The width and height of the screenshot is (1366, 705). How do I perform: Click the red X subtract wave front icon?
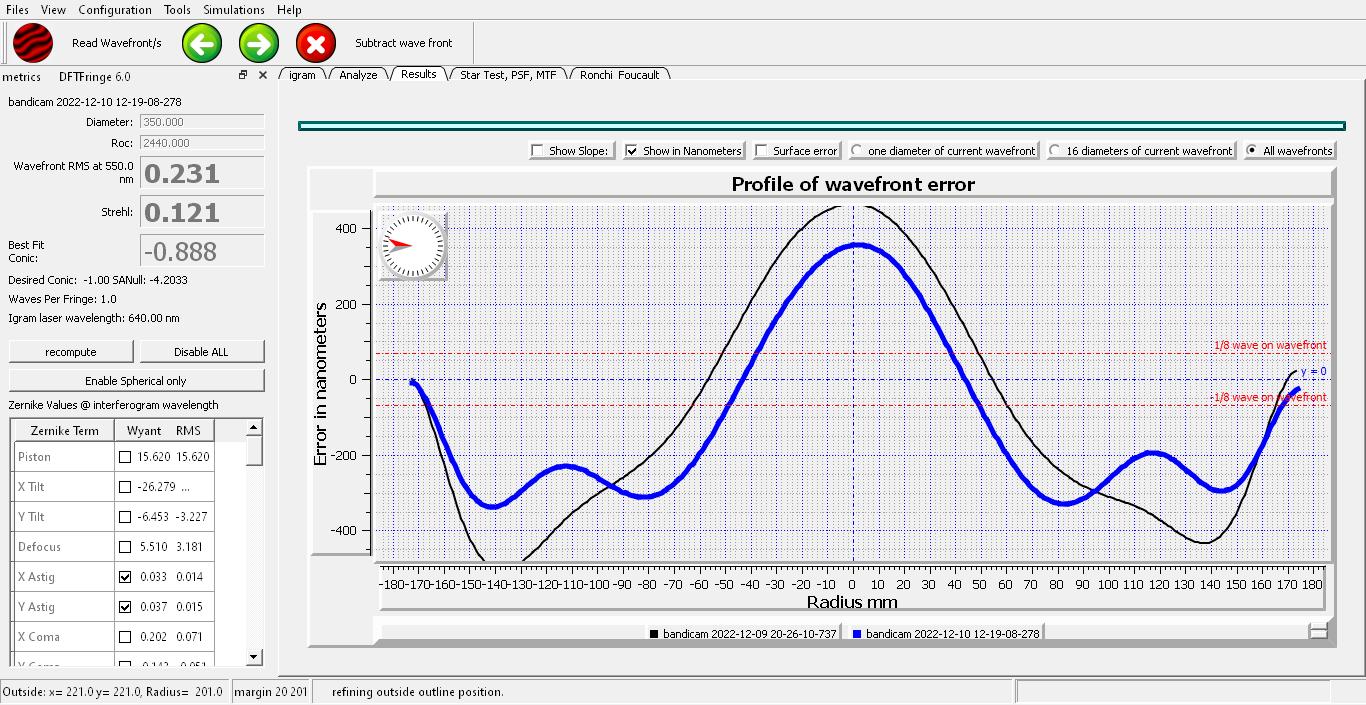pos(316,43)
